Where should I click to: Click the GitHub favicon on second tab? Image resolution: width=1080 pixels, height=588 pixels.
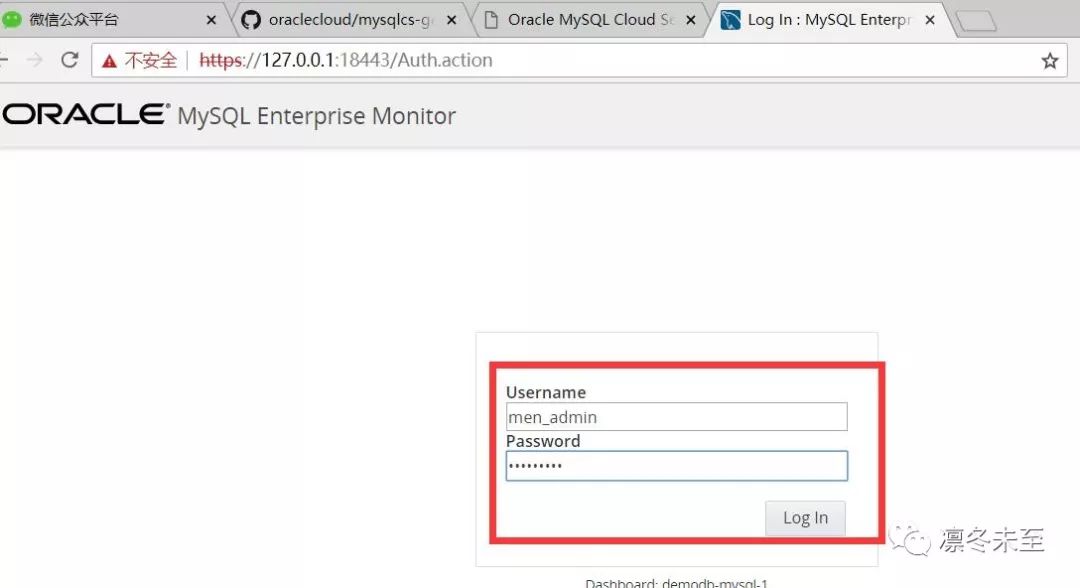(251, 19)
